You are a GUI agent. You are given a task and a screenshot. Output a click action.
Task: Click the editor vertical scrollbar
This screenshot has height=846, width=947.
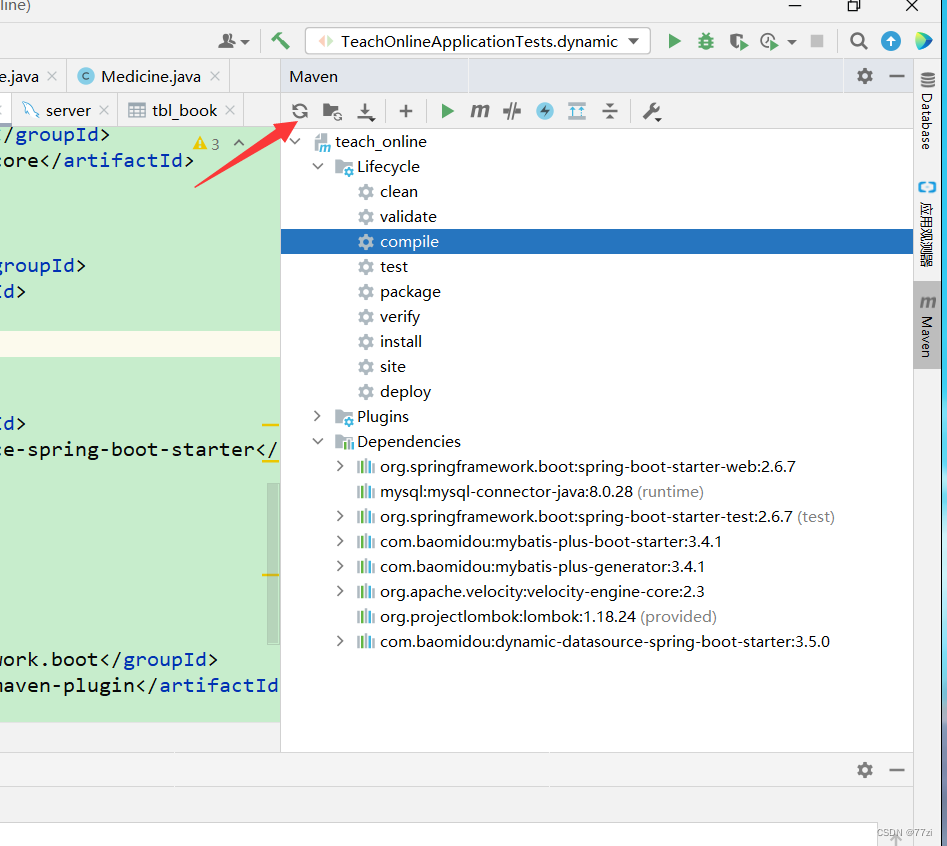[272, 563]
